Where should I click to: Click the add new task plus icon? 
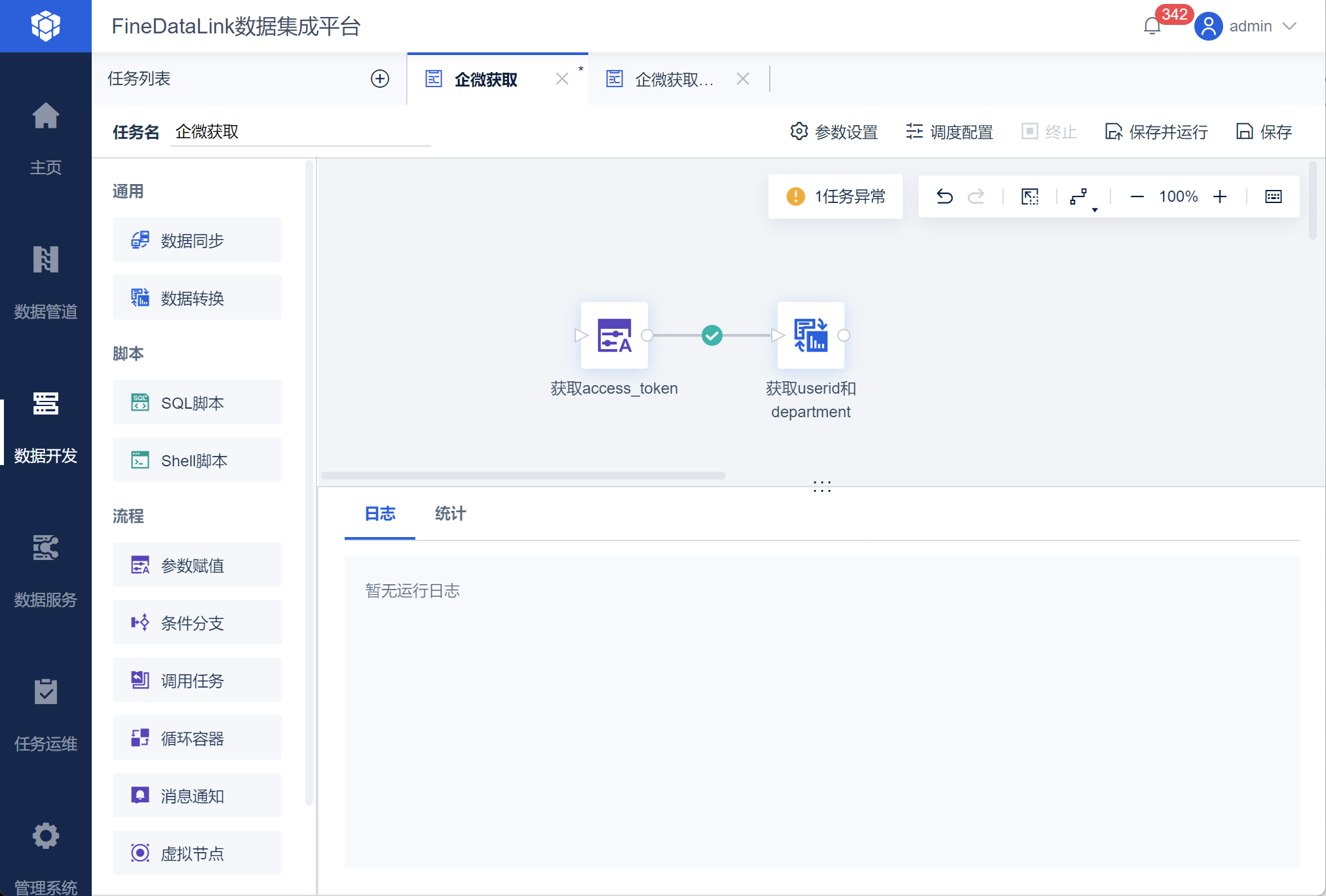point(380,79)
